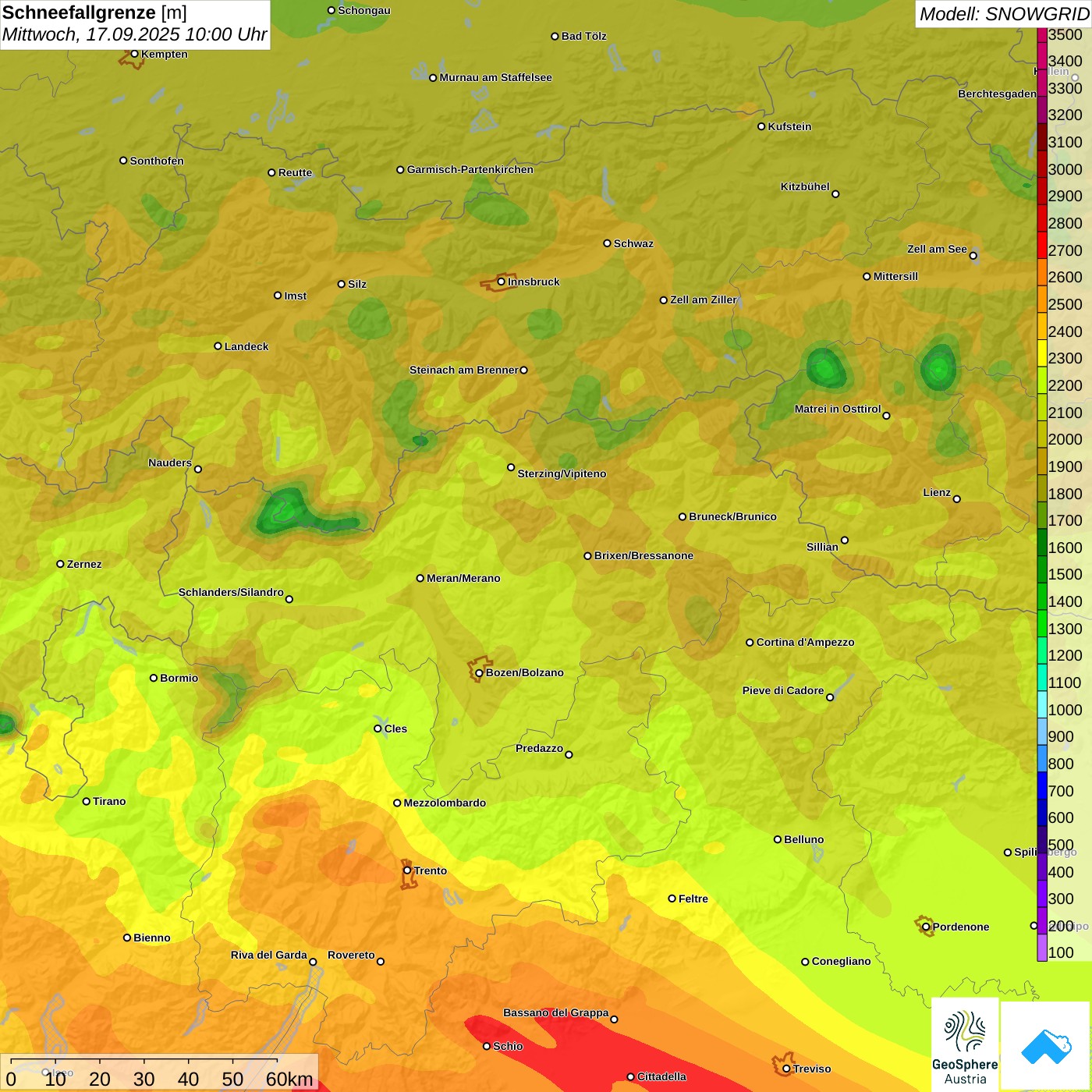Click the Feltre town label
Viewport: 1092px width, 1092px height.
point(693,899)
